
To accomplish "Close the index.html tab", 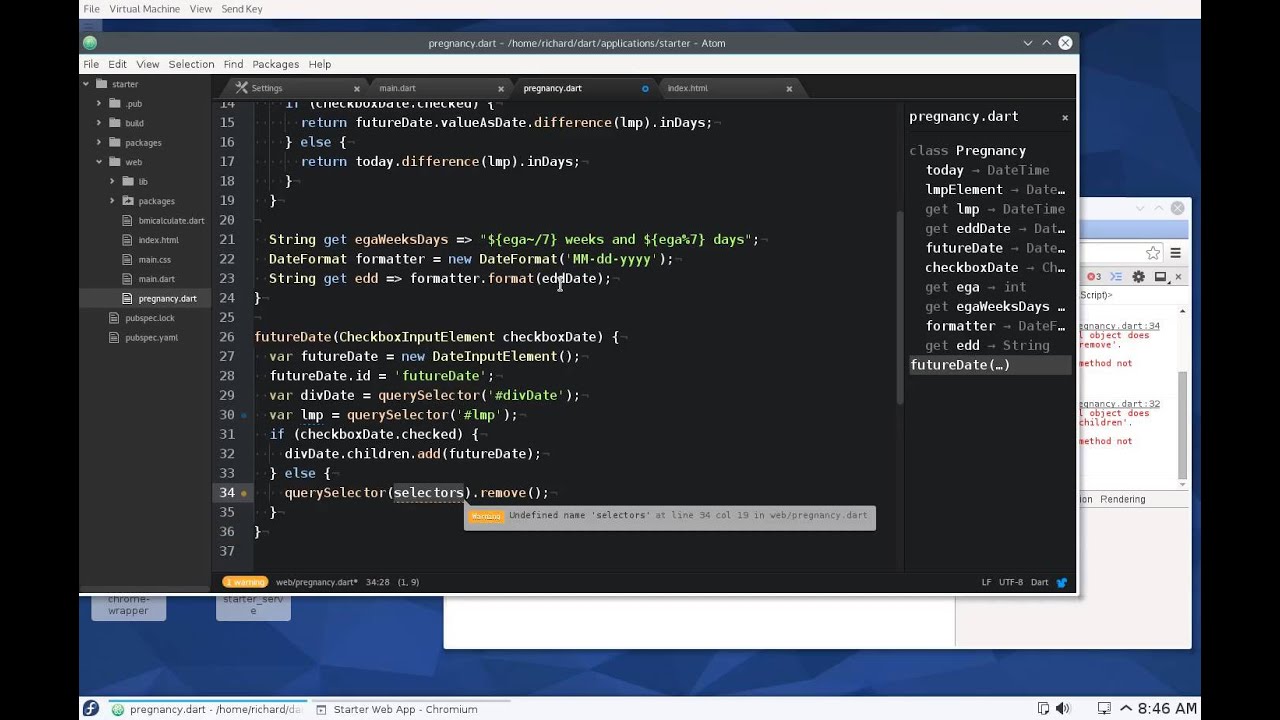I will point(789,88).
